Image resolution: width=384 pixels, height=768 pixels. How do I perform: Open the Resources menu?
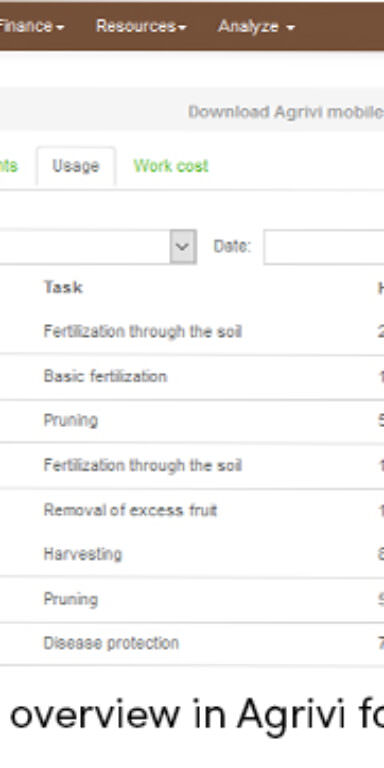141,26
